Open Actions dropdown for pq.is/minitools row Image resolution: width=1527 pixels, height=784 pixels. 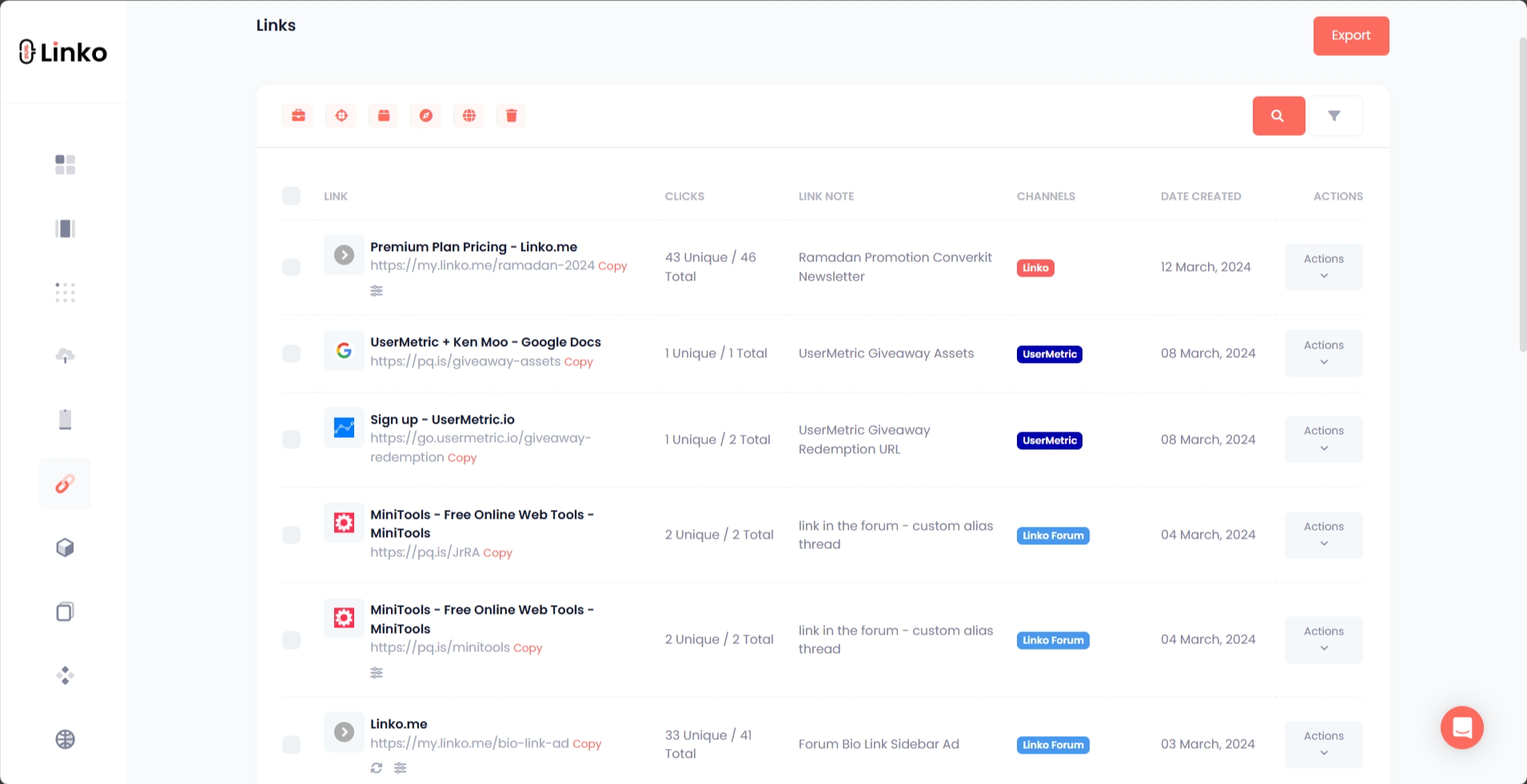(1324, 639)
